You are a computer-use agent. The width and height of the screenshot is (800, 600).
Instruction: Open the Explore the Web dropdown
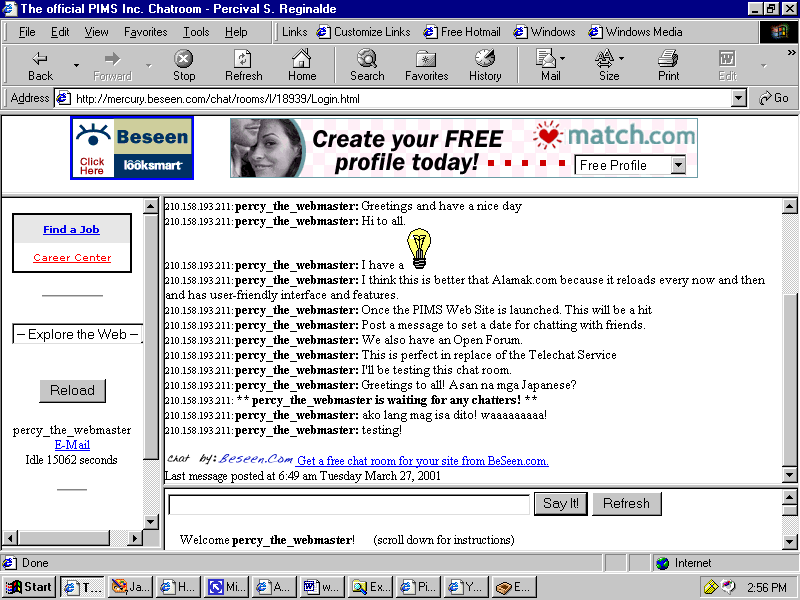click(x=78, y=334)
